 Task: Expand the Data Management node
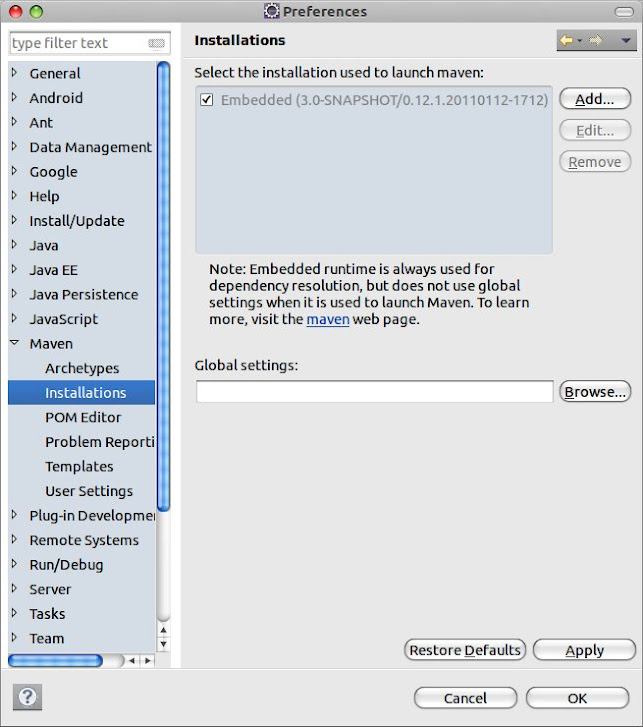[x=14, y=147]
